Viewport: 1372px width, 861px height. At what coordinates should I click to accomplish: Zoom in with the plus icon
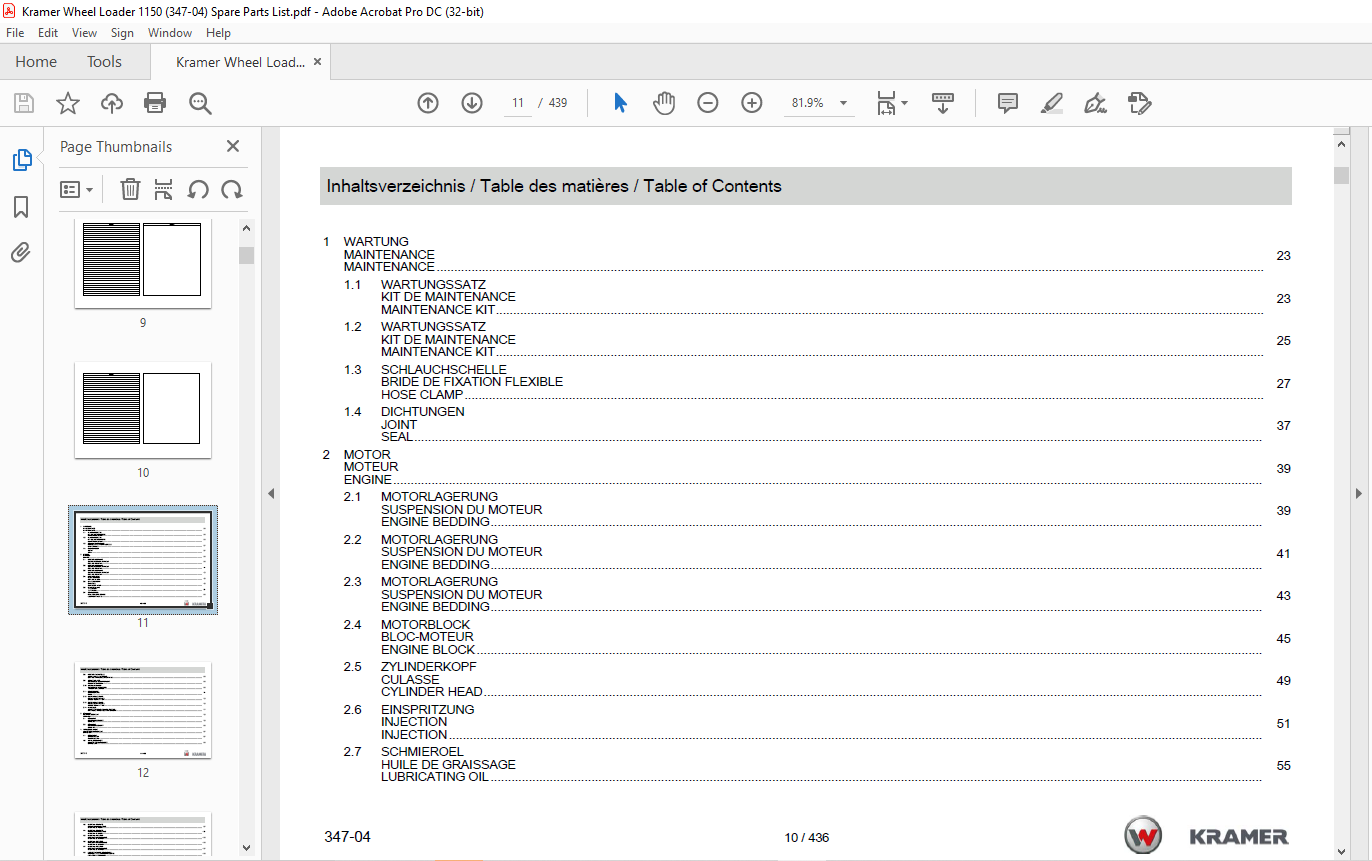pos(752,103)
